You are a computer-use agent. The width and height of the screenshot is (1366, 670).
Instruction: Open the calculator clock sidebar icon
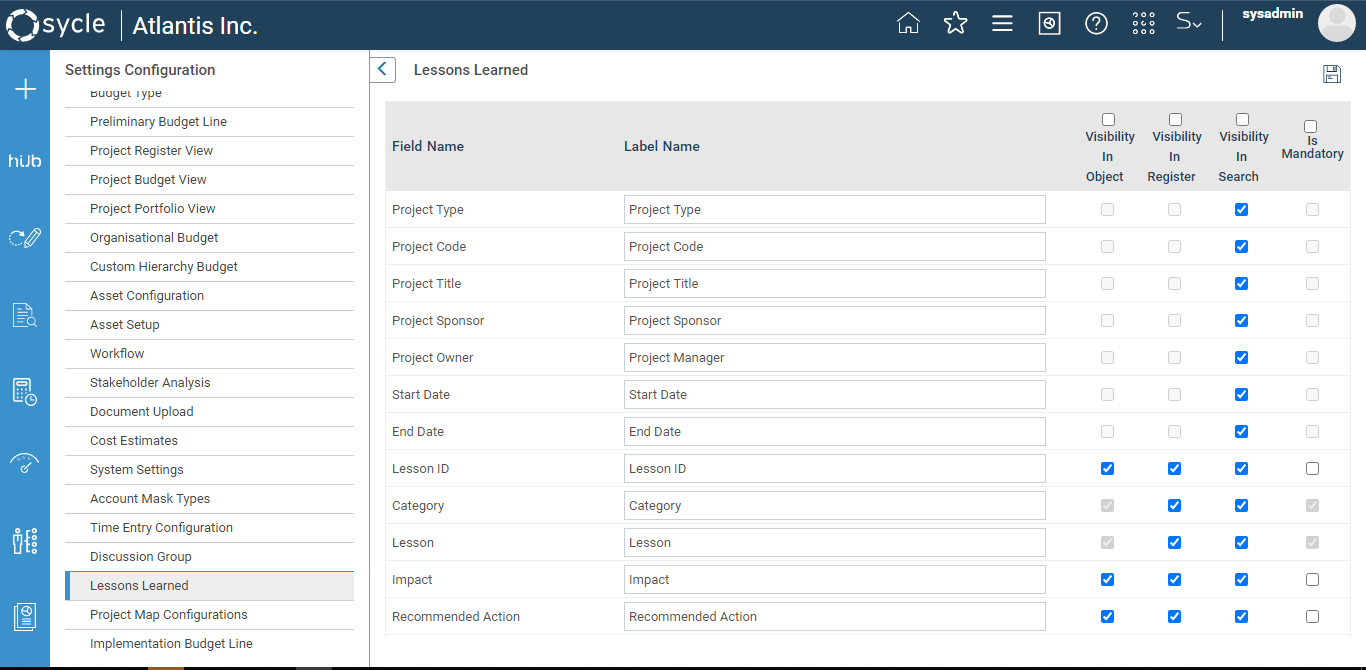tap(25, 392)
